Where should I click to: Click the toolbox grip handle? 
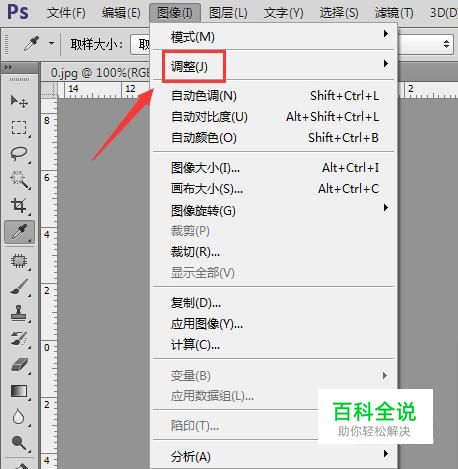[x=19, y=80]
